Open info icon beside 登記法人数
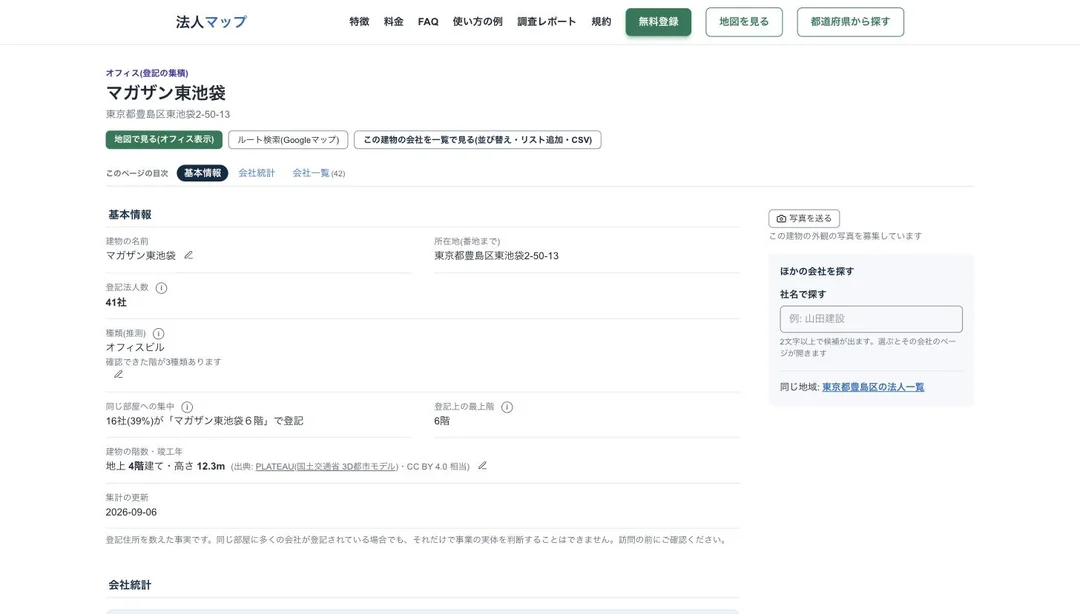1080x614 pixels. [161, 288]
